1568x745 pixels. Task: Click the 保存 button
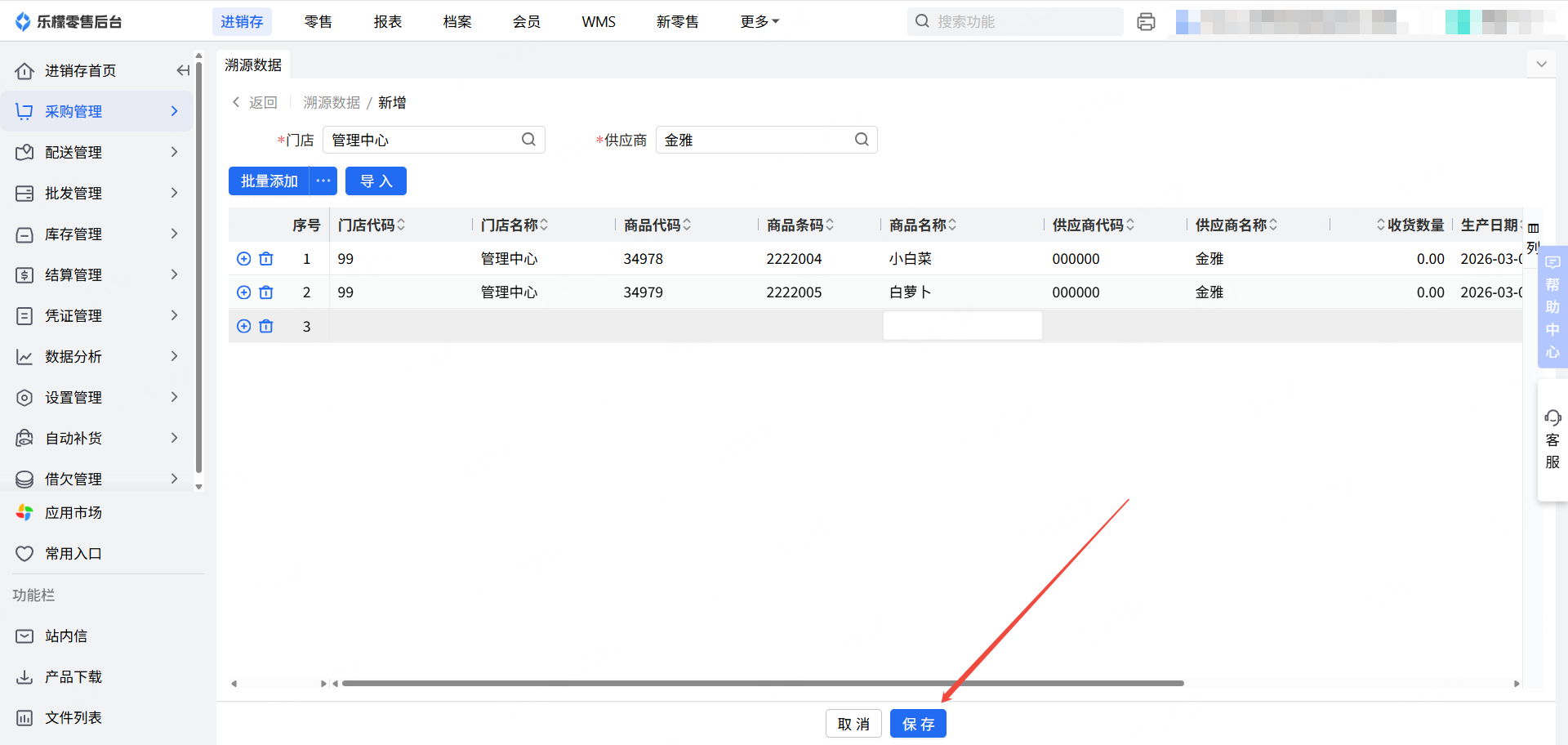[918, 724]
